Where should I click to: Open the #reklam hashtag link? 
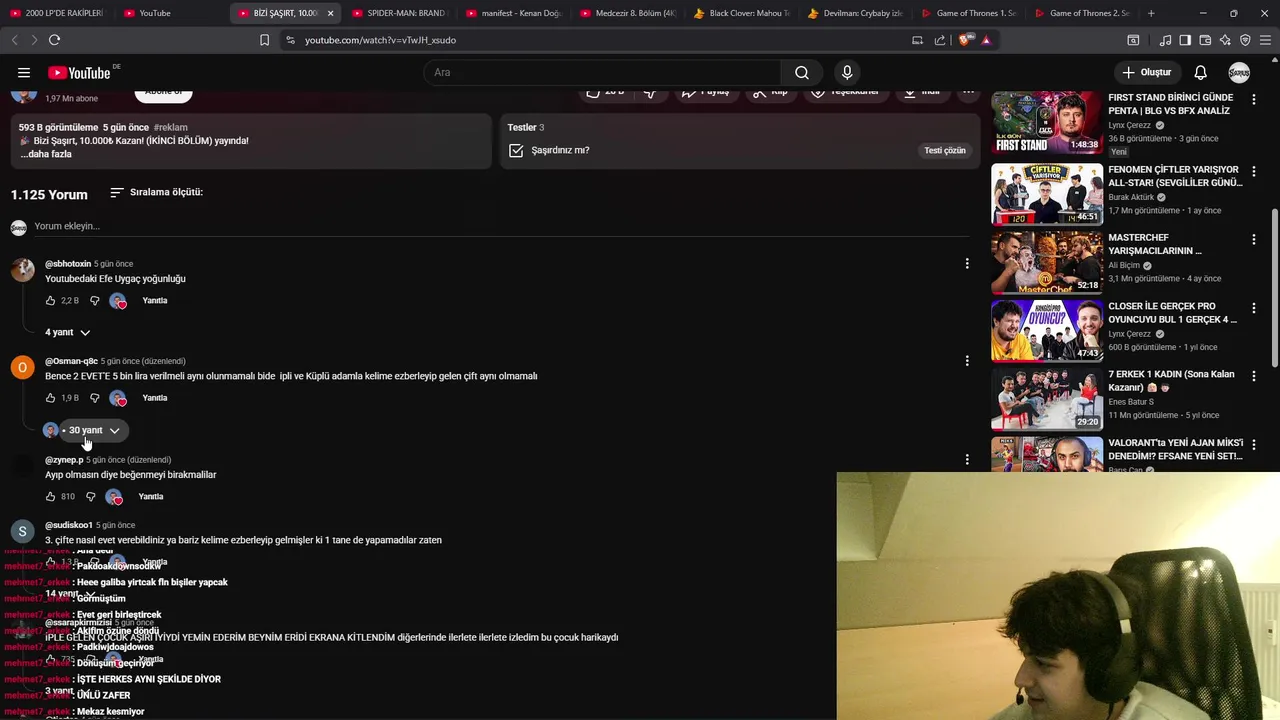171,128
